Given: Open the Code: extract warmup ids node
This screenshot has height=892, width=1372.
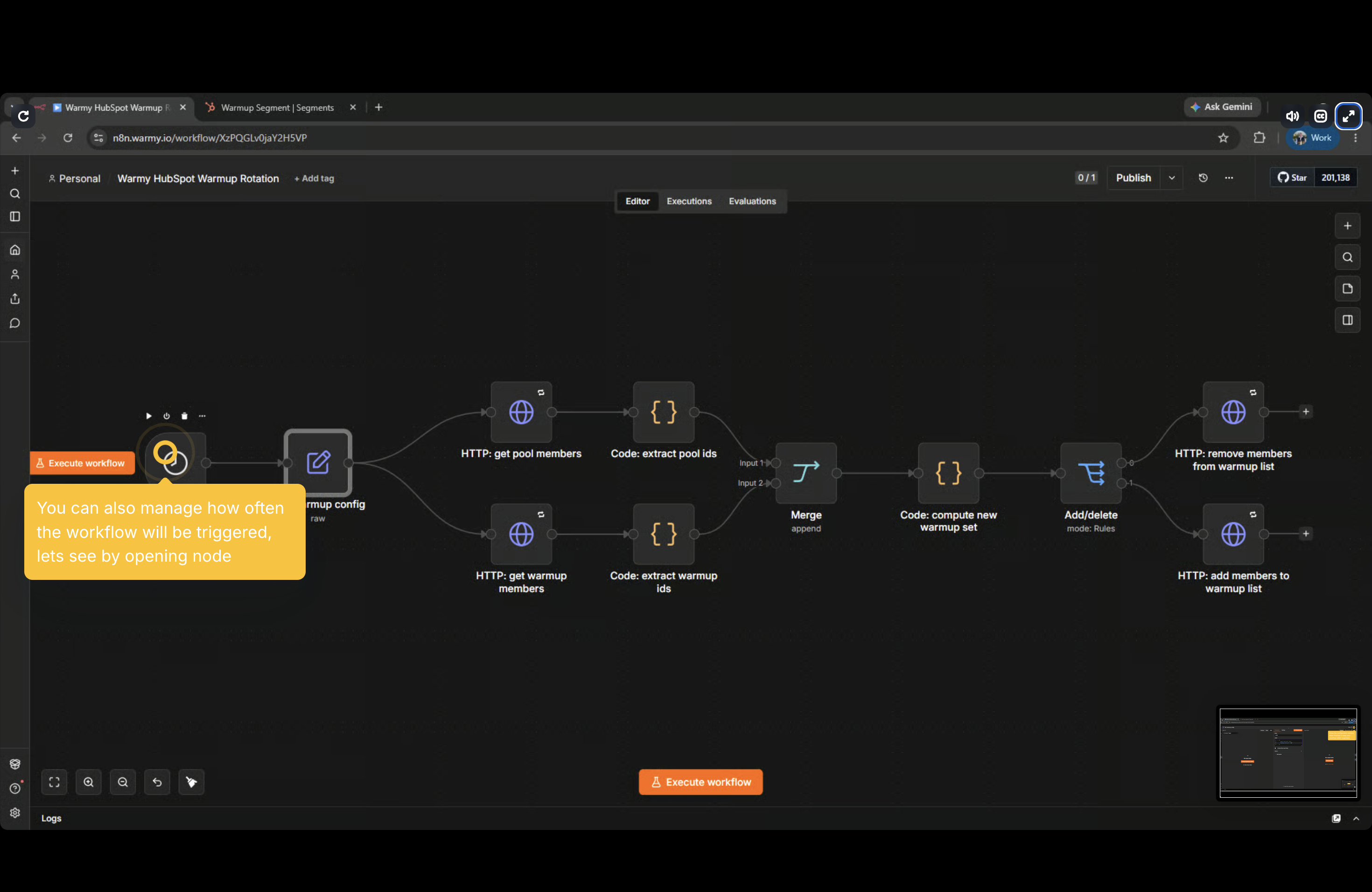Looking at the screenshot, I should [x=664, y=534].
